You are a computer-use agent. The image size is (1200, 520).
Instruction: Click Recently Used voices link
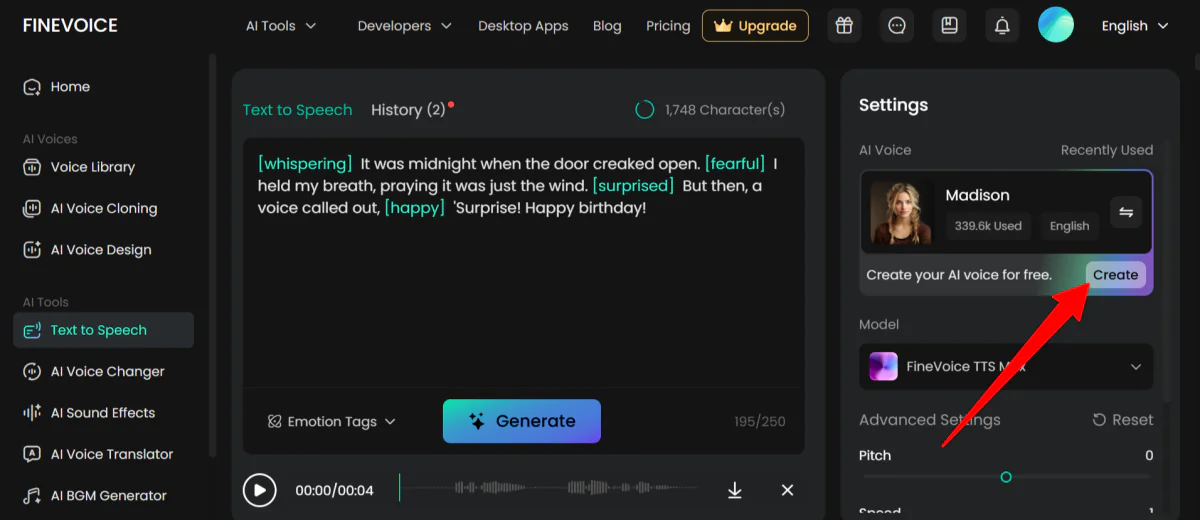click(x=1107, y=150)
